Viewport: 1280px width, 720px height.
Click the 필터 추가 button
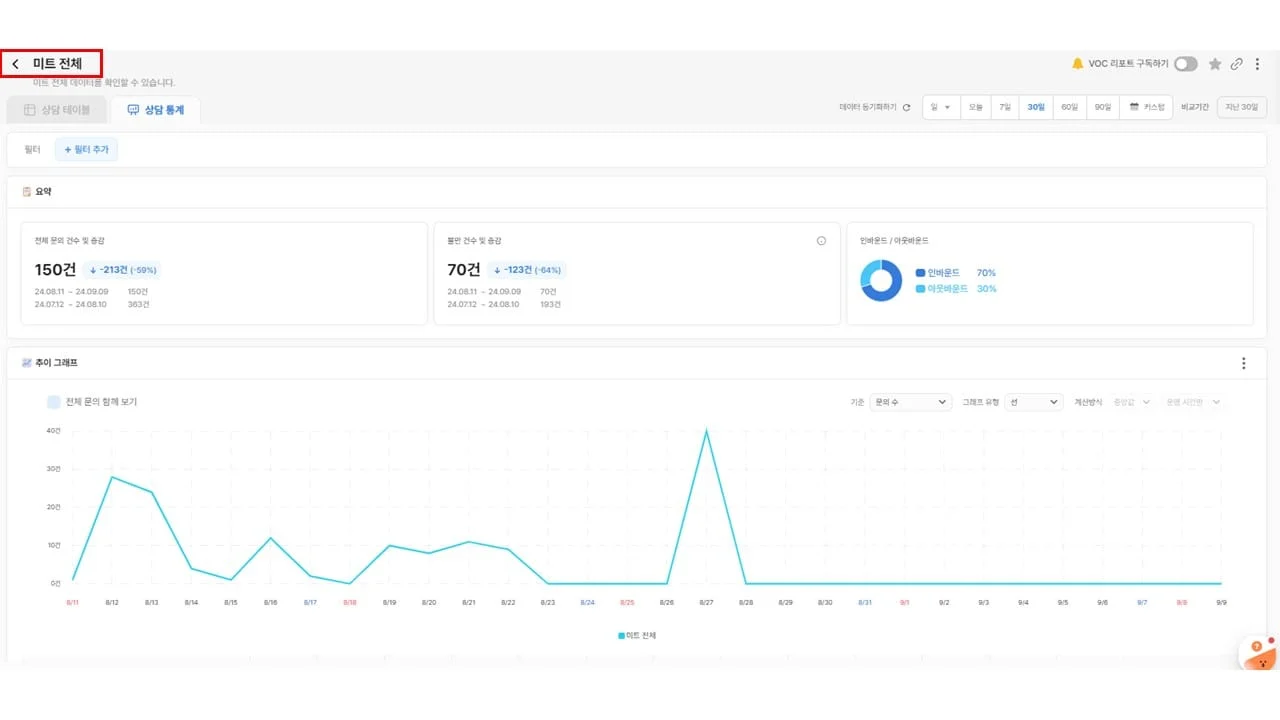[87, 150]
